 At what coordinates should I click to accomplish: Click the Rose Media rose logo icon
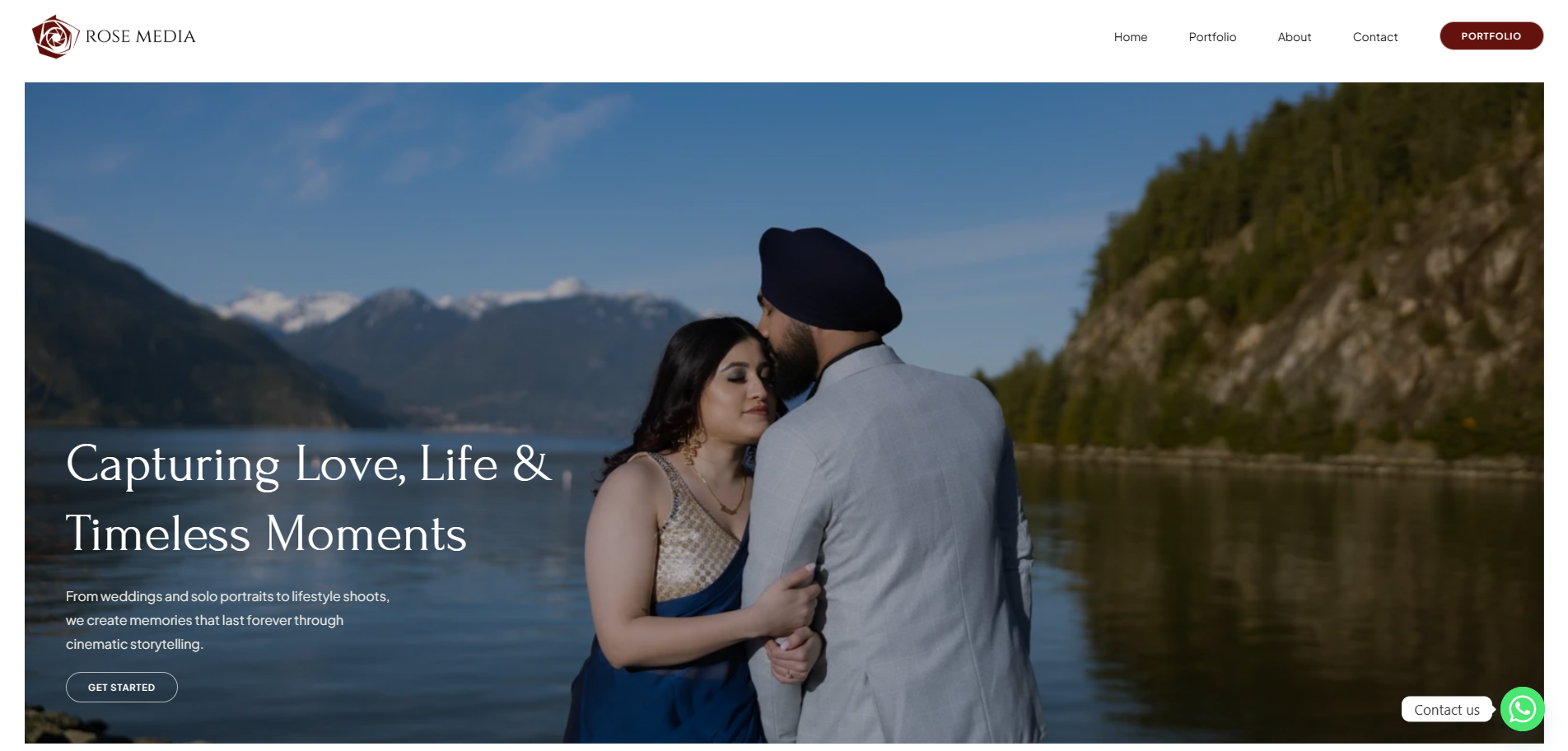tap(54, 37)
